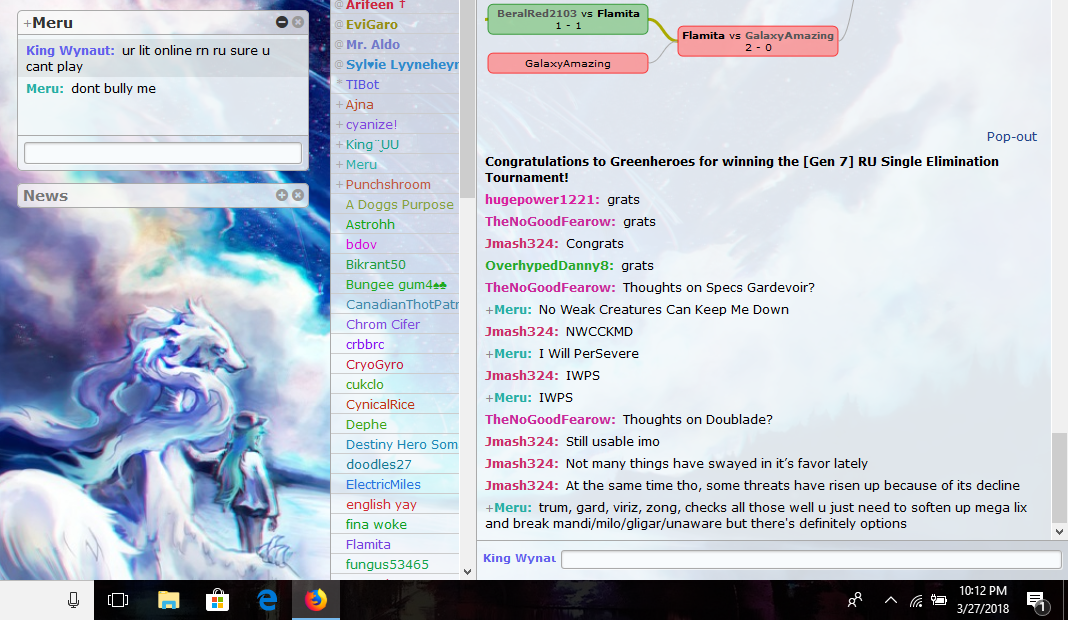Close the News panel
Screen dimensions: 1068x620
pyautogui.click(x=298, y=195)
